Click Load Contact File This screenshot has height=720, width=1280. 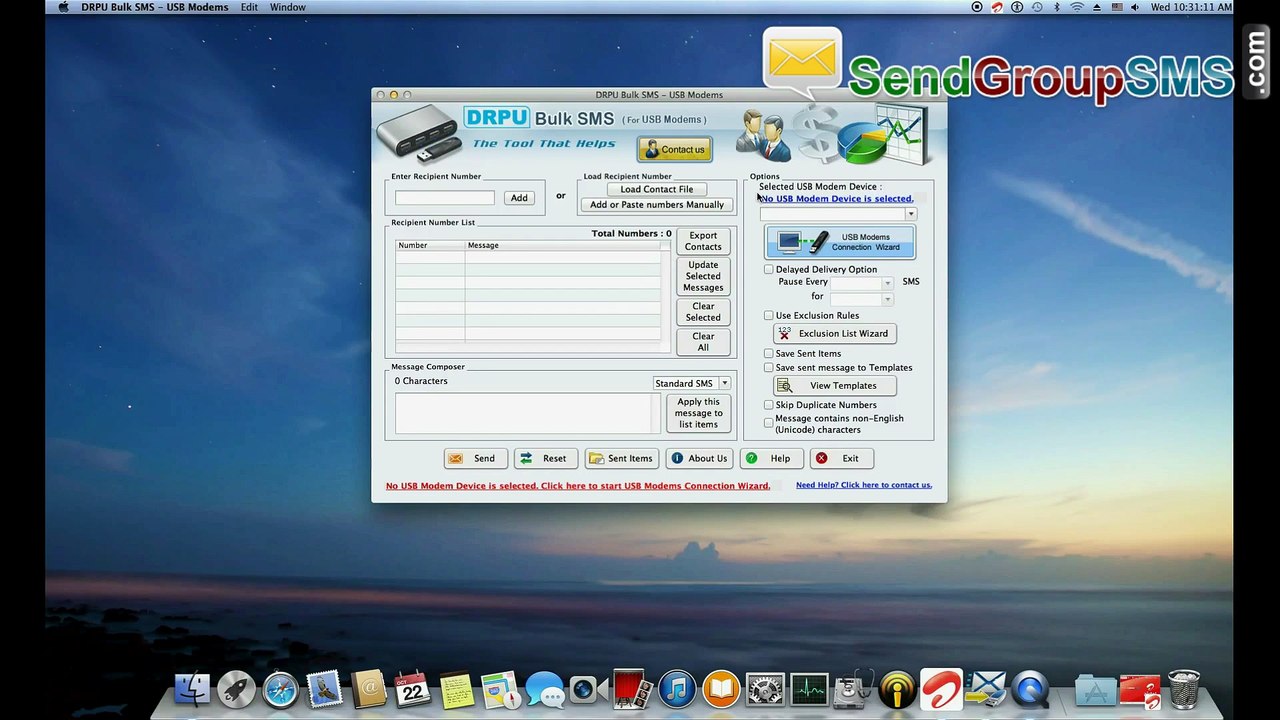[x=657, y=189]
